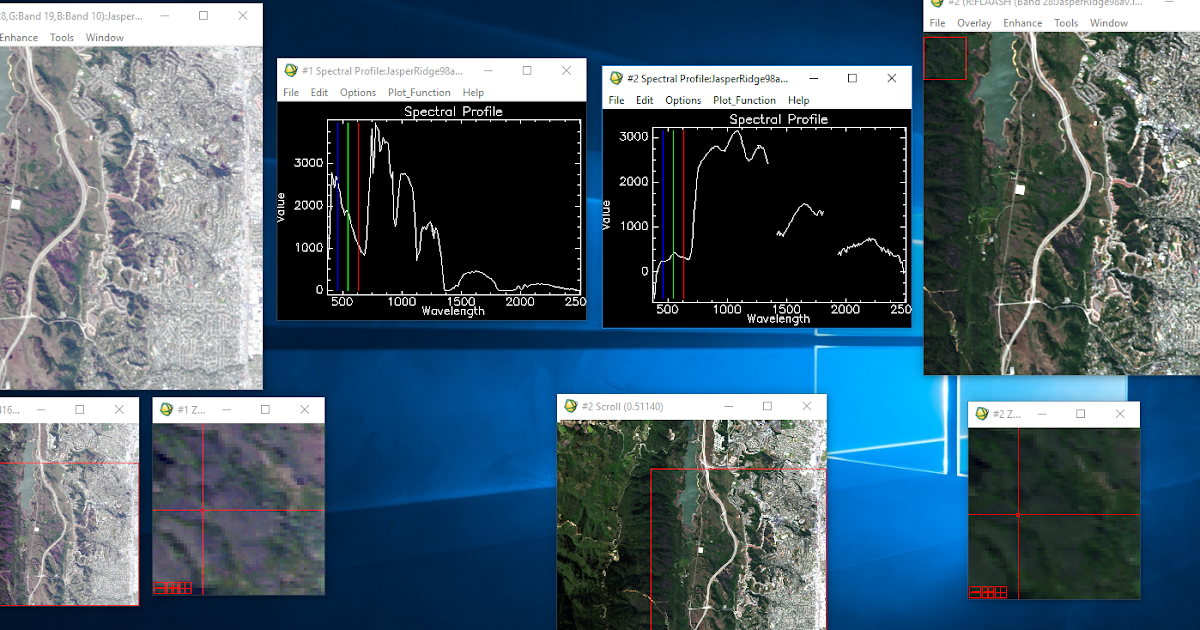Open the Options menu on #2 Spectral Profile

click(x=682, y=100)
